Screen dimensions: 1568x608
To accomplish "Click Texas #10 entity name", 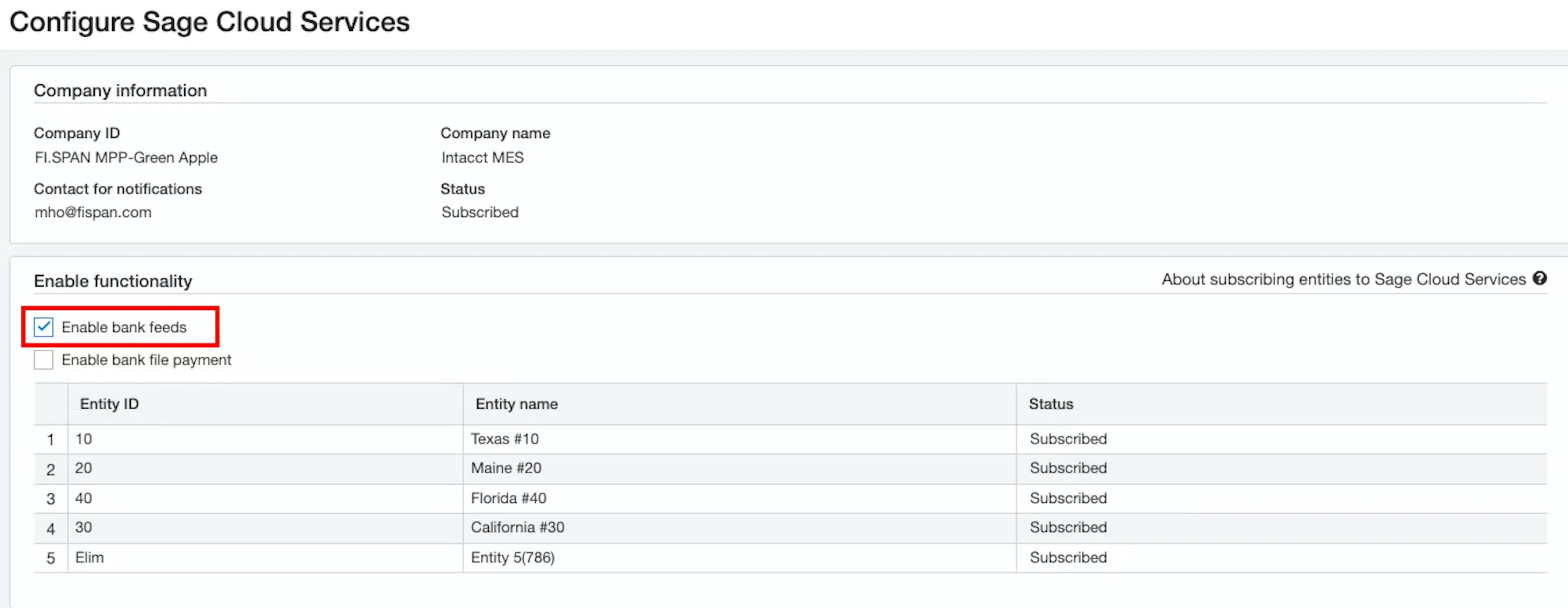I will pos(504,439).
